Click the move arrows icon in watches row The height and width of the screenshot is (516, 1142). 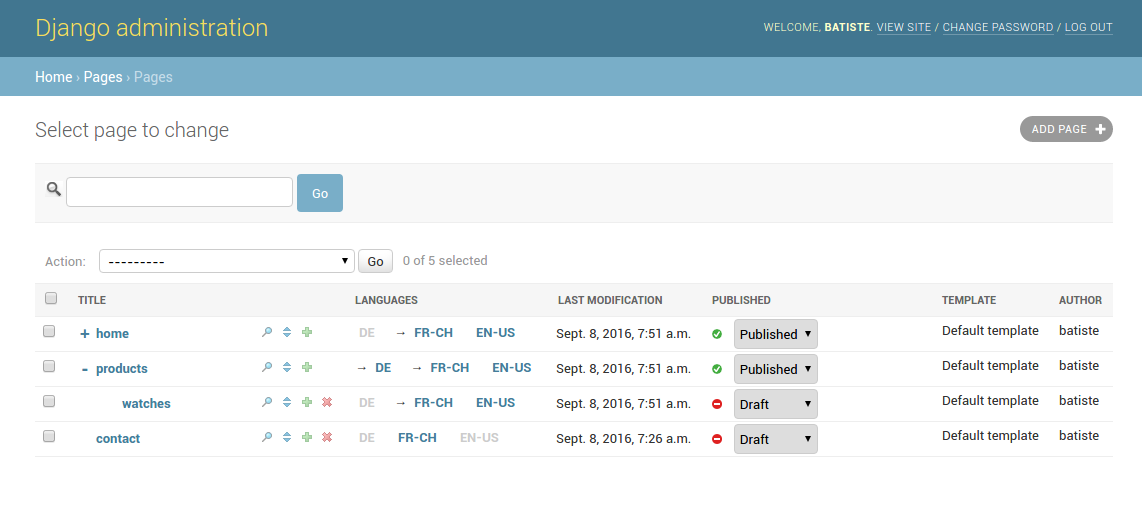(x=287, y=402)
